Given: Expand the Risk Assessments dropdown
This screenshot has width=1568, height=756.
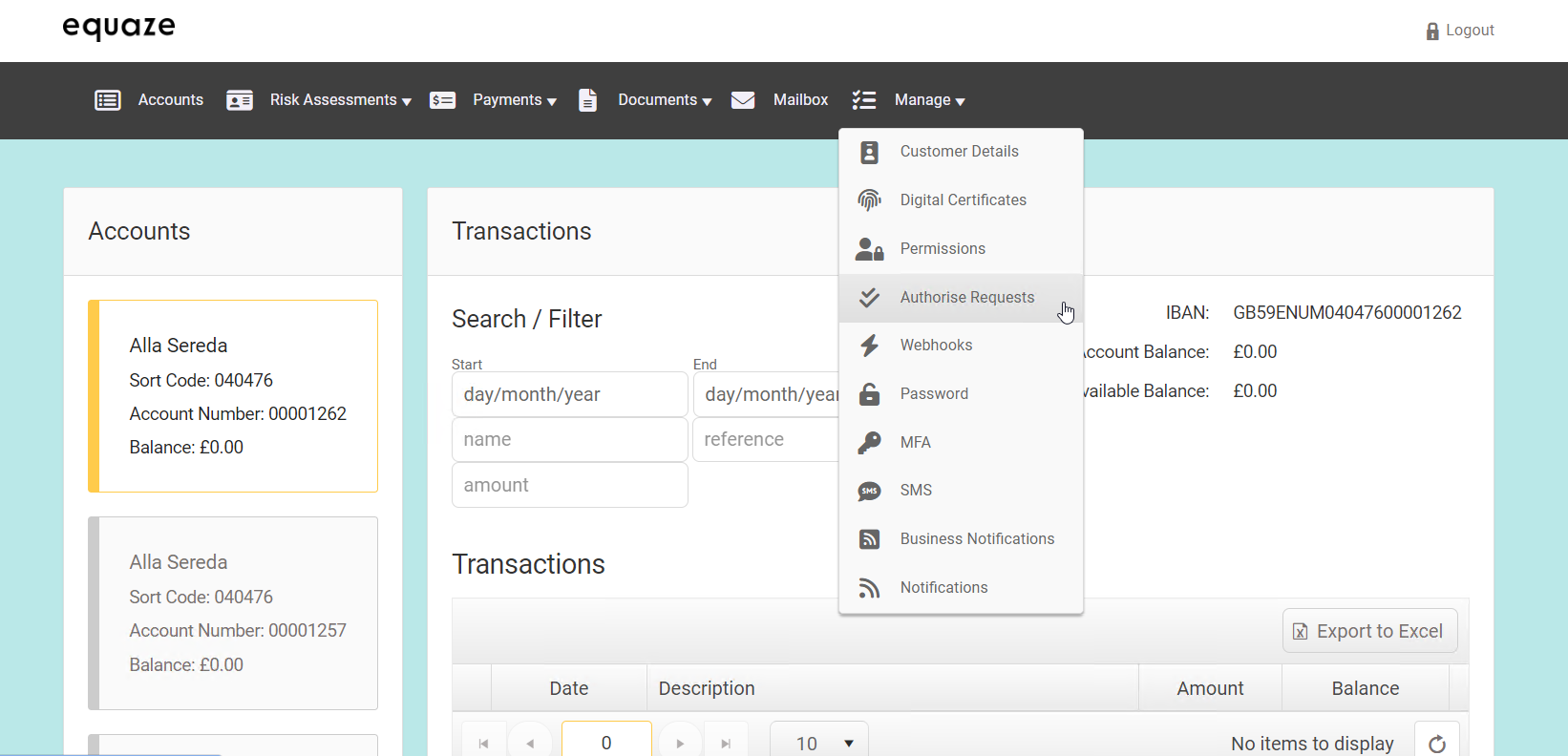Looking at the screenshot, I should pos(340,100).
